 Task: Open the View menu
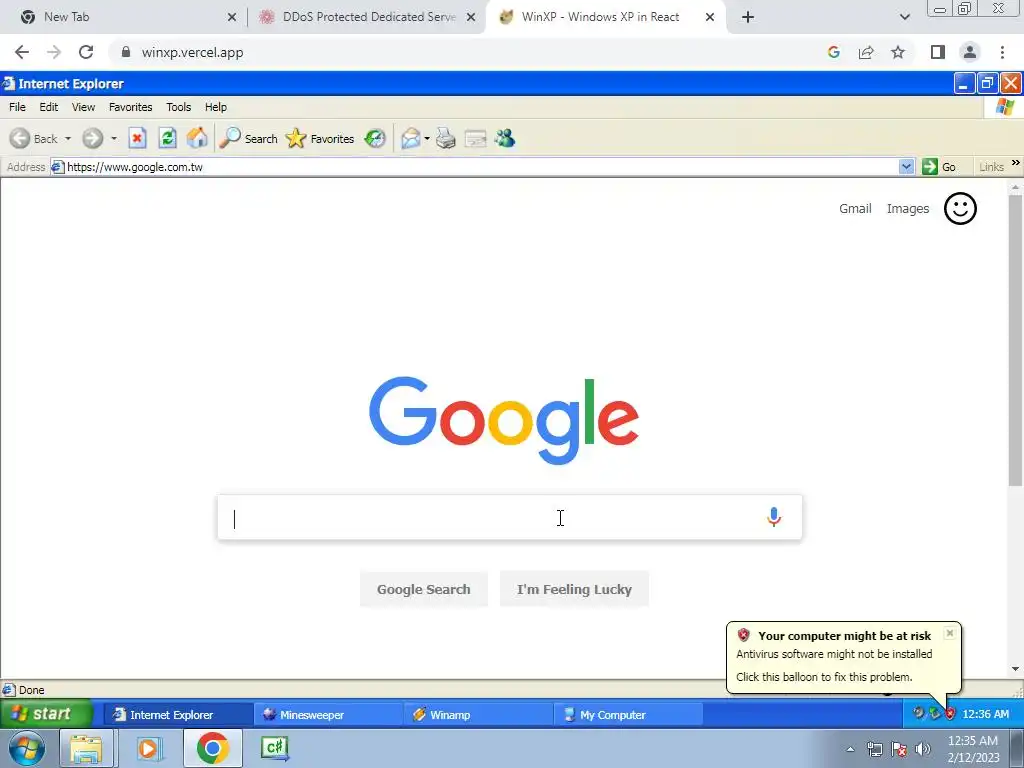point(83,107)
